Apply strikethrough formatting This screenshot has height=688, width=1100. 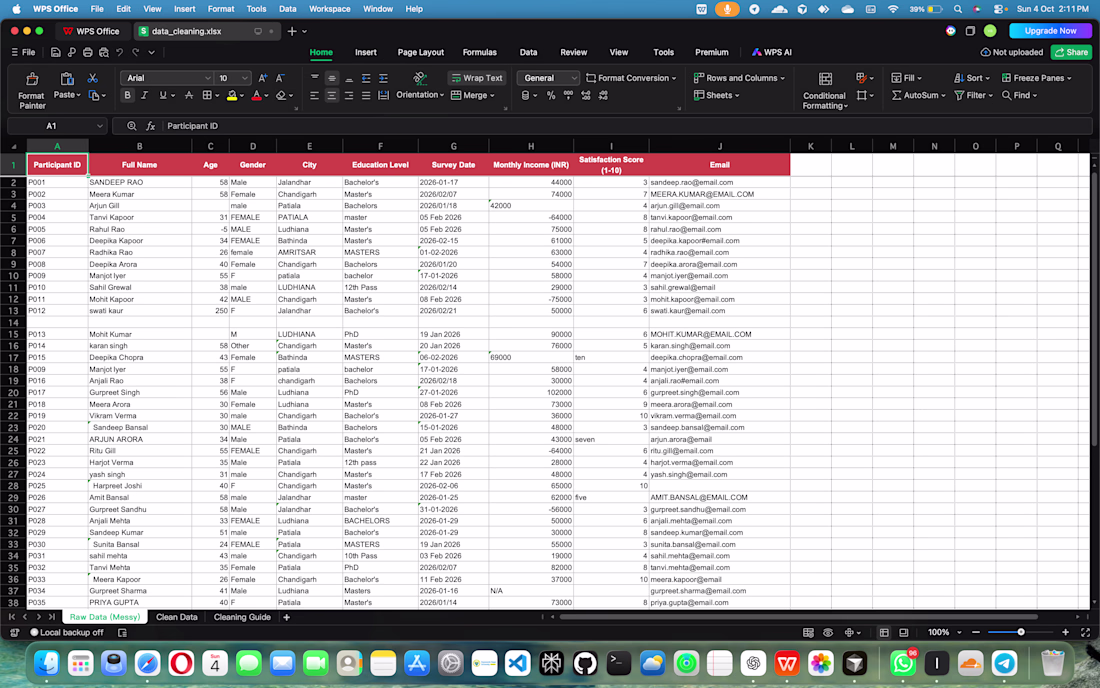[x=189, y=95]
